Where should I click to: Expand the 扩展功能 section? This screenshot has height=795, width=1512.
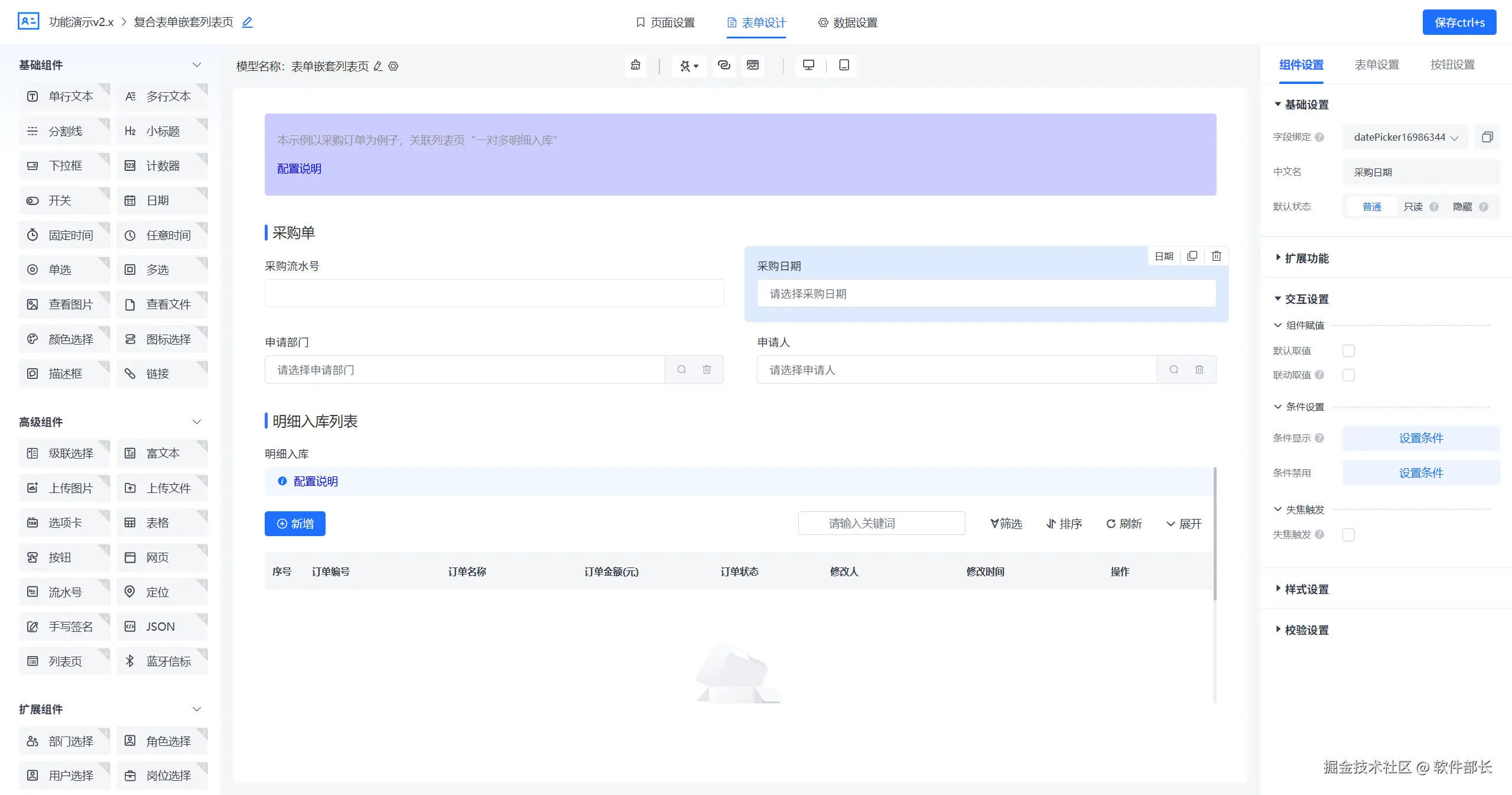tap(1306, 258)
